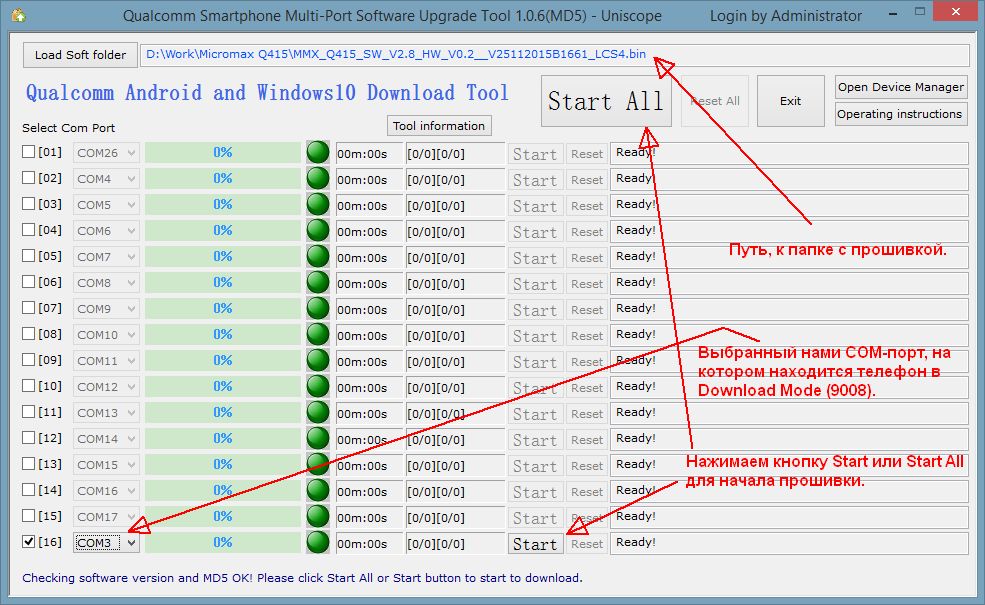Click the Reset button in row 03
The width and height of the screenshot is (985, 605).
[x=587, y=206]
